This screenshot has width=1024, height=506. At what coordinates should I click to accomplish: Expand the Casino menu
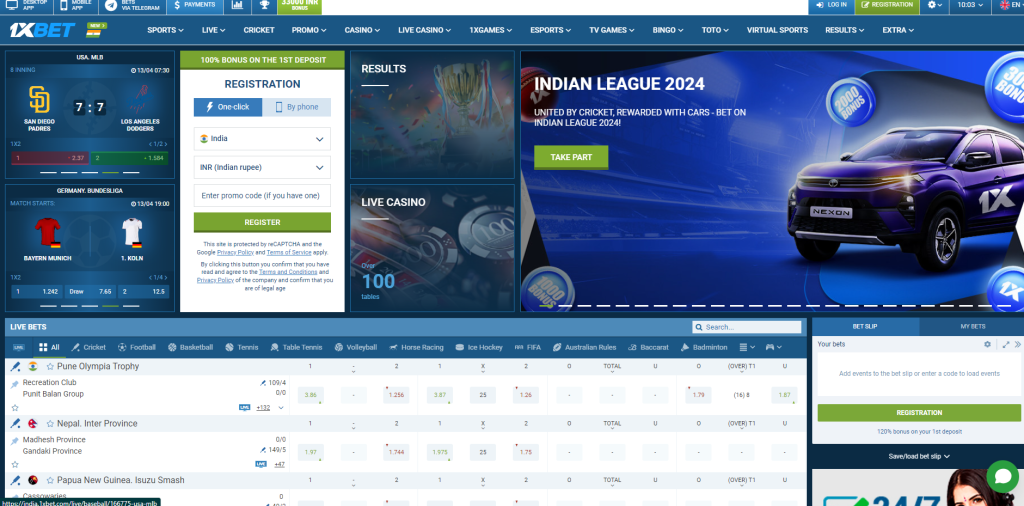click(362, 30)
